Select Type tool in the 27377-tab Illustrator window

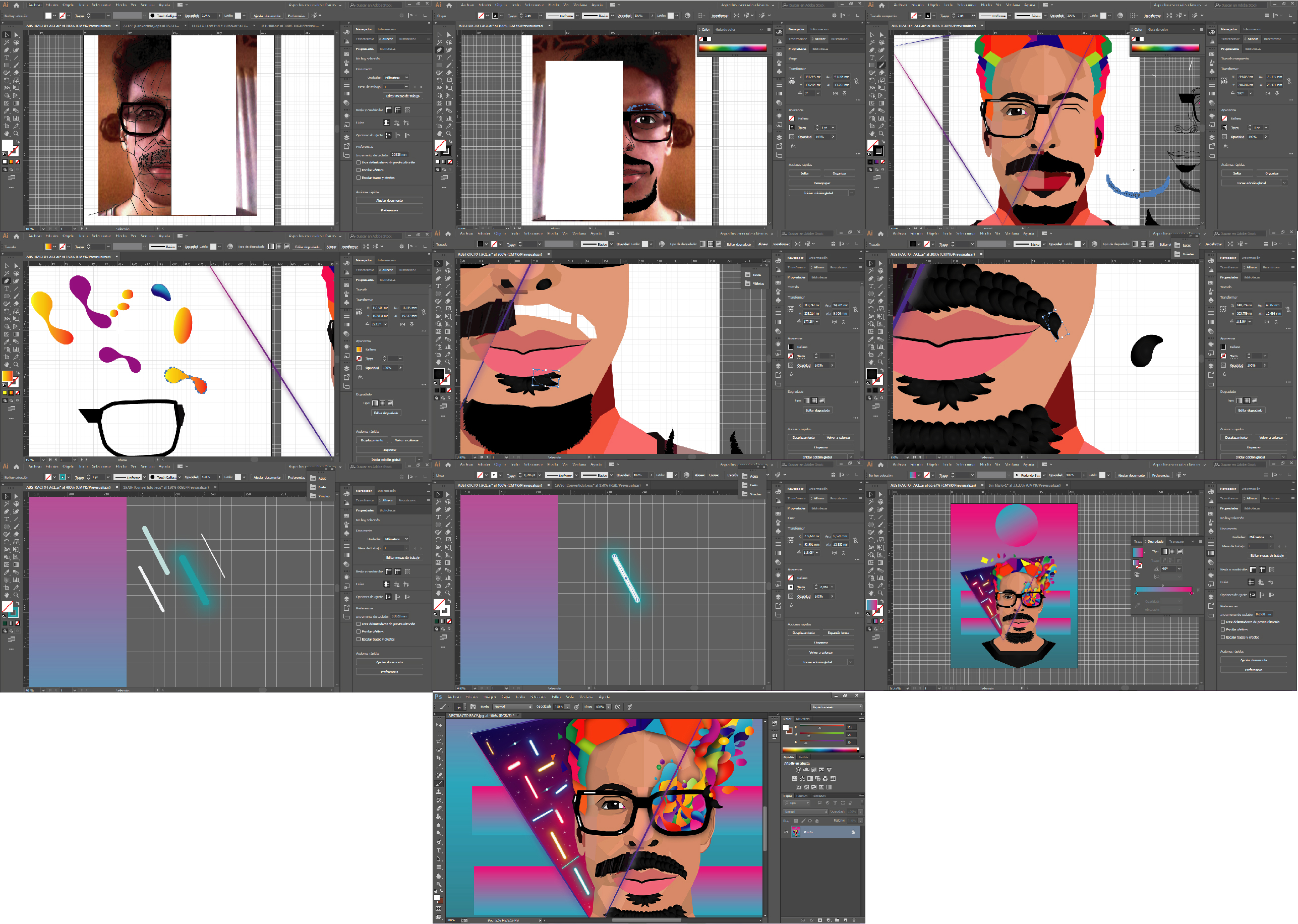click(x=6, y=57)
